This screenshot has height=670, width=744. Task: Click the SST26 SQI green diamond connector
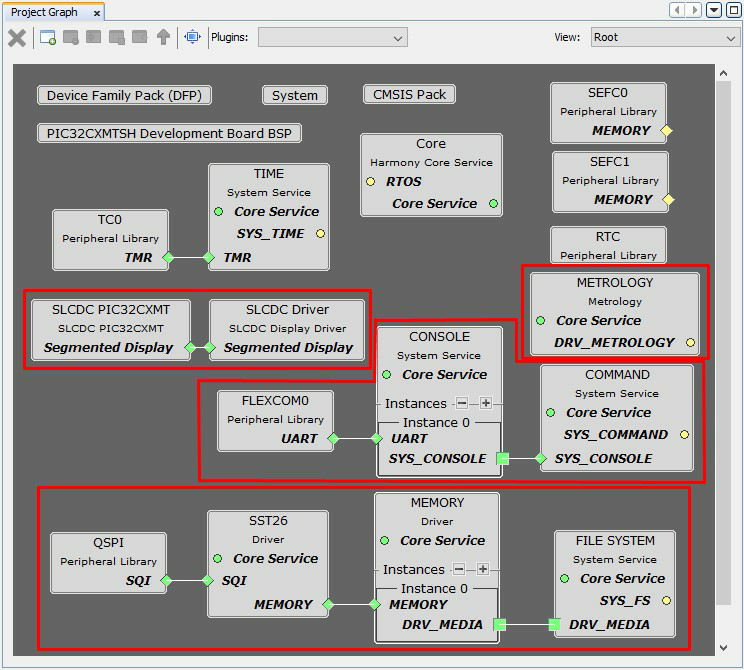(x=207, y=581)
